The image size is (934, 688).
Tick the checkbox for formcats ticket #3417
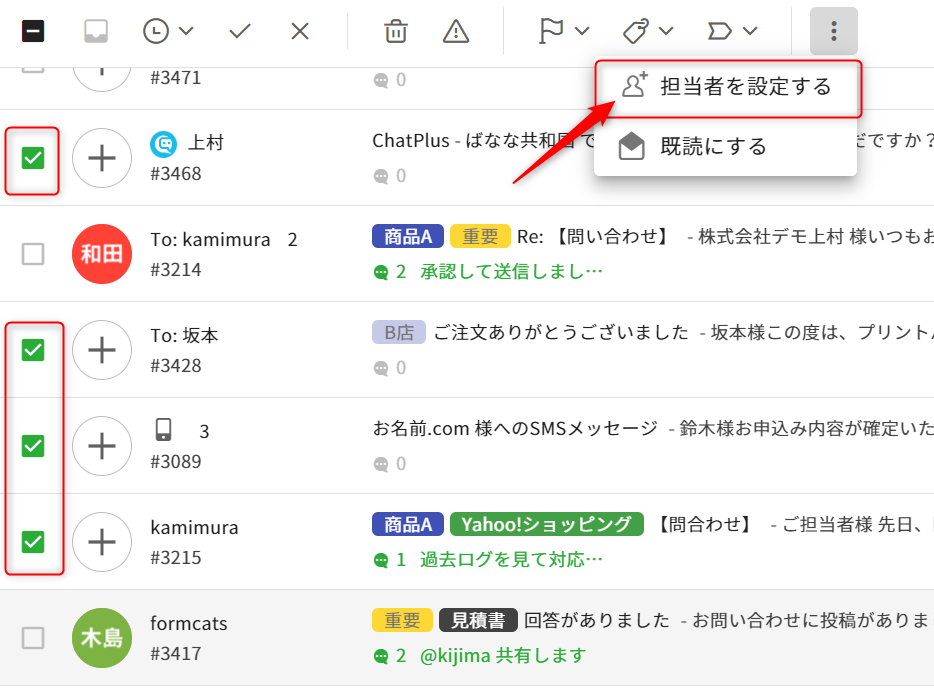(x=33, y=638)
